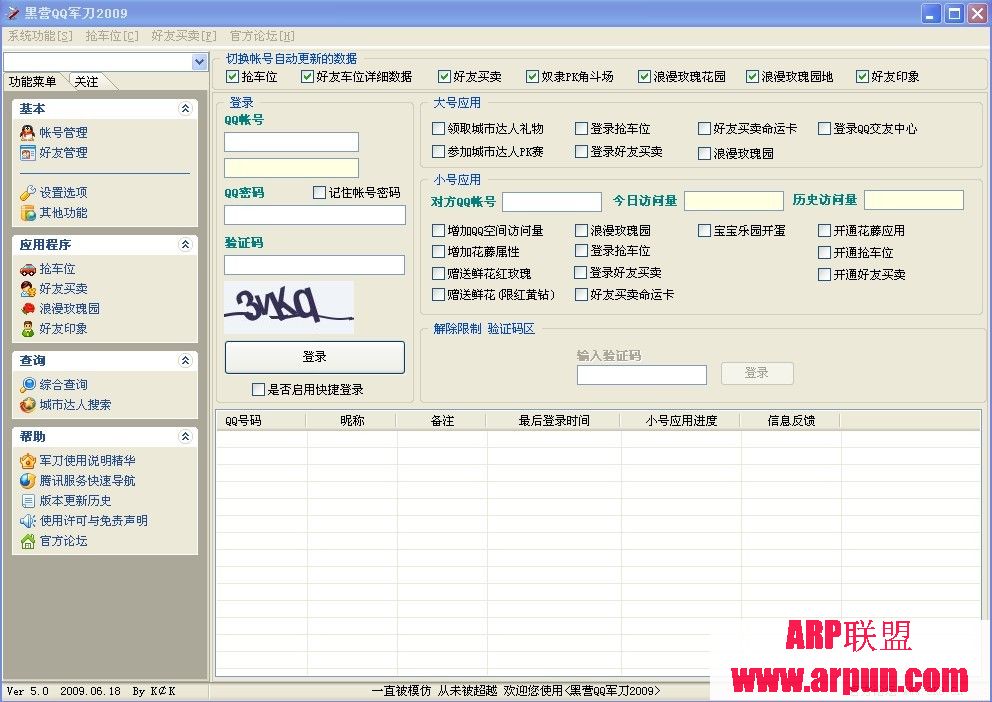This screenshot has width=992, height=702.
Task: Check 开通好友买卖 option
Action: point(824,274)
